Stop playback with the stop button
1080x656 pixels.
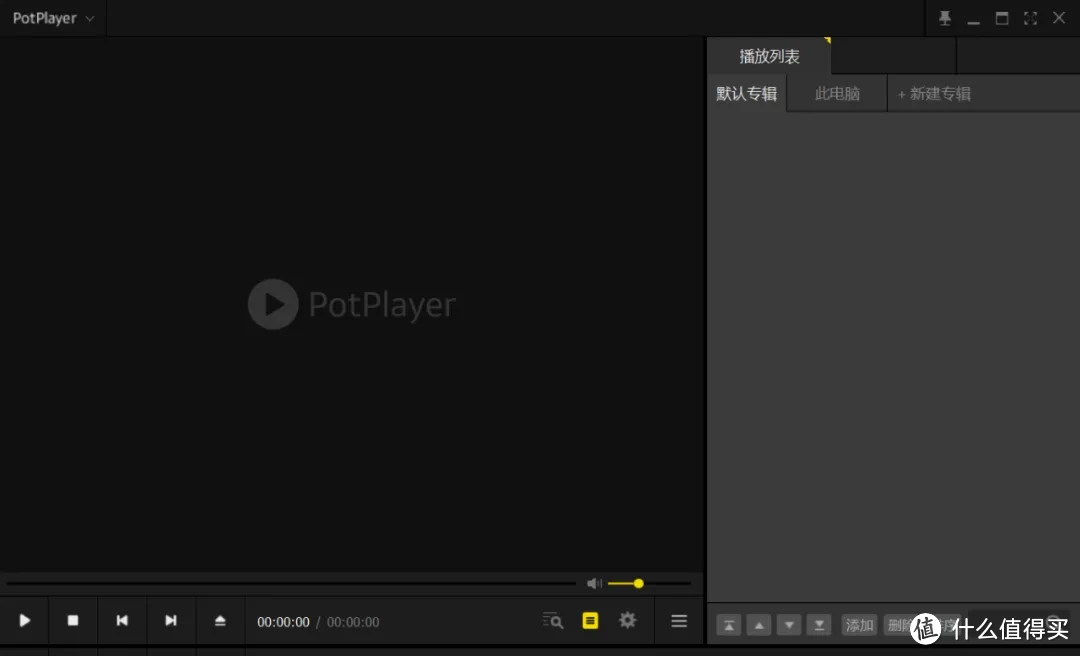pyautogui.click(x=73, y=621)
